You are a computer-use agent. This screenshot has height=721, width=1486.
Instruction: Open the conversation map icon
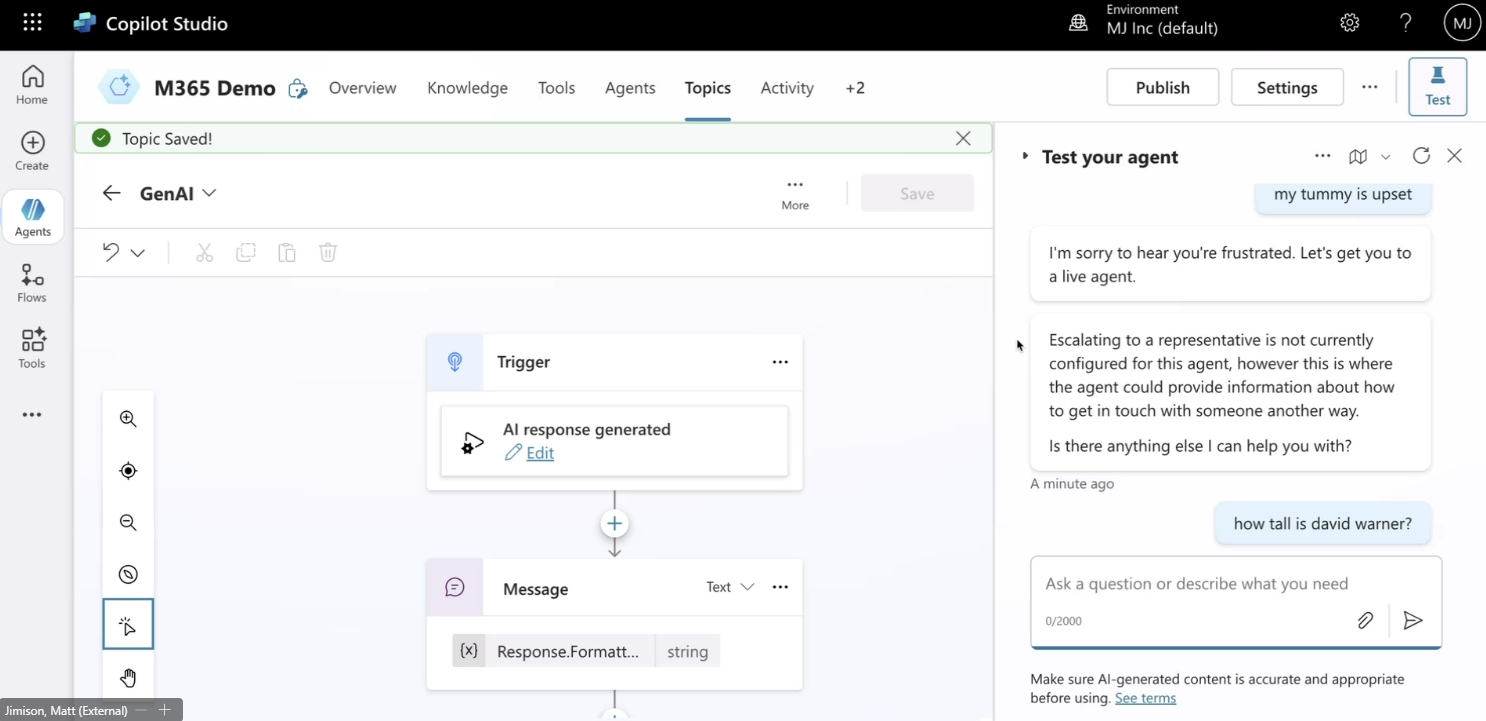pyautogui.click(x=1357, y=157)
